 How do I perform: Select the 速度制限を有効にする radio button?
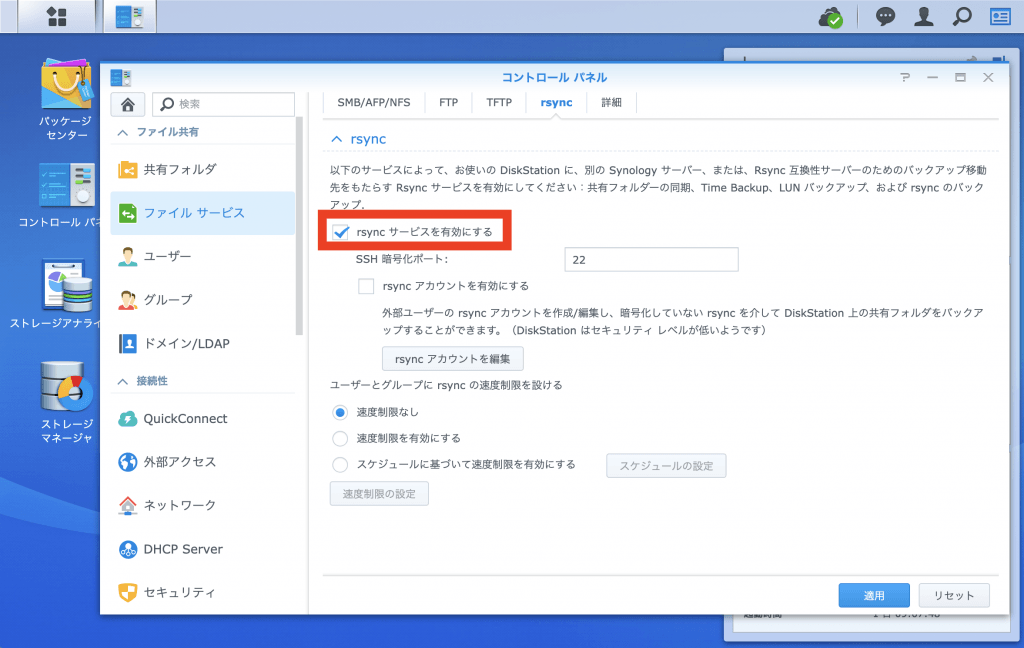340,438
